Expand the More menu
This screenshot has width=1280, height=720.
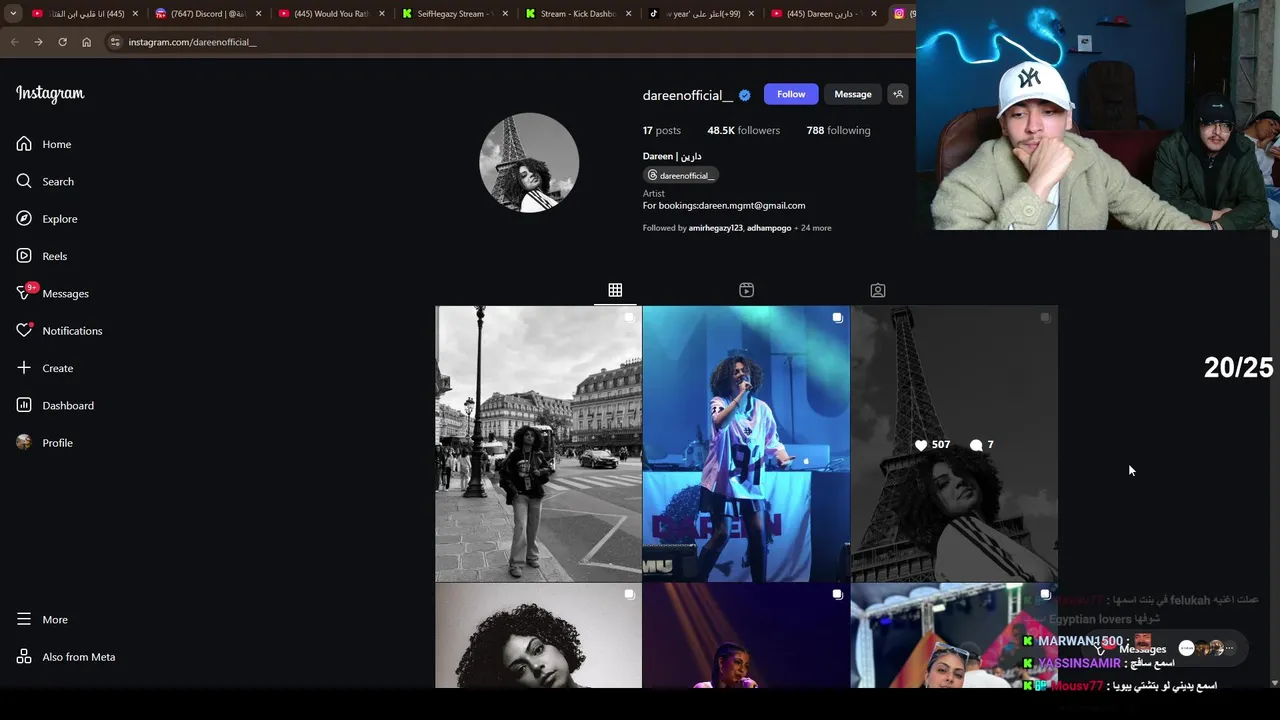[x=43, y=620]
